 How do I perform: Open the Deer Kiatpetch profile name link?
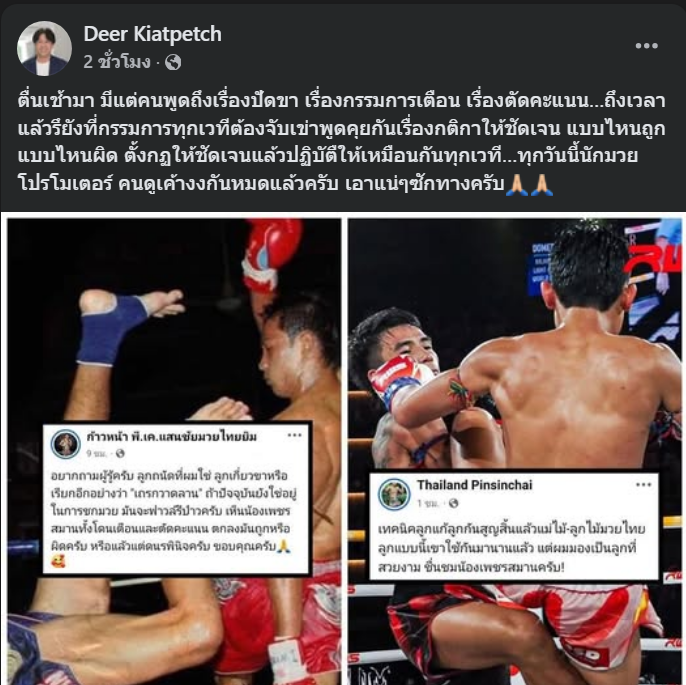pyautogui.click(x=152, y=34)
